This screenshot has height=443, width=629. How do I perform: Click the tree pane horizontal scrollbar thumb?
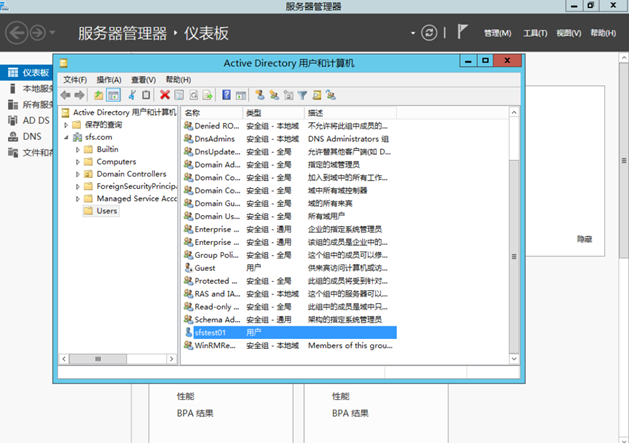tap(98, 359)
